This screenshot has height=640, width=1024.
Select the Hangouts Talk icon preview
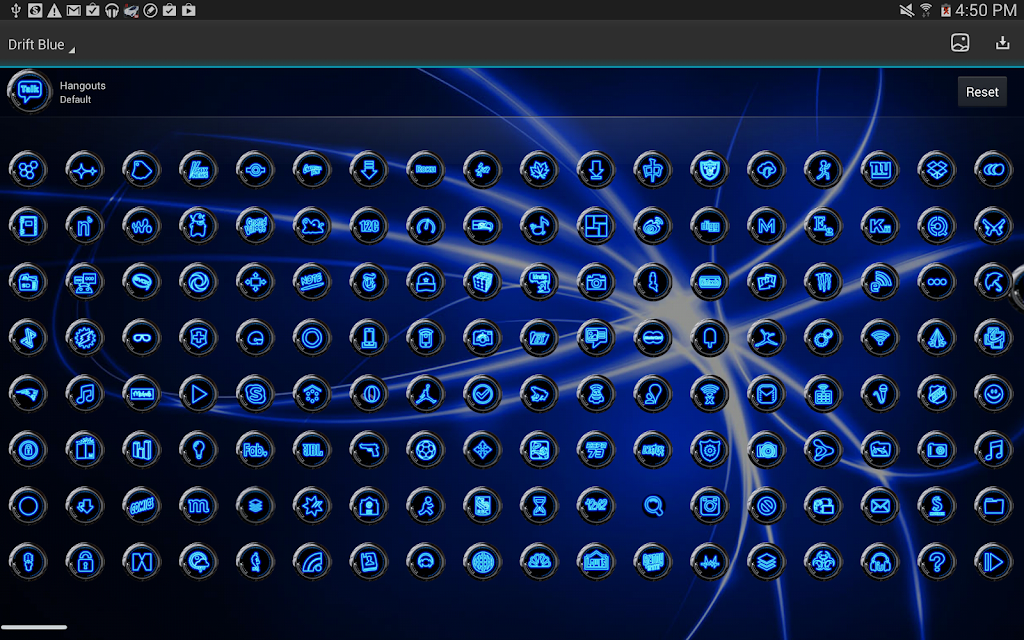(29, 91)
